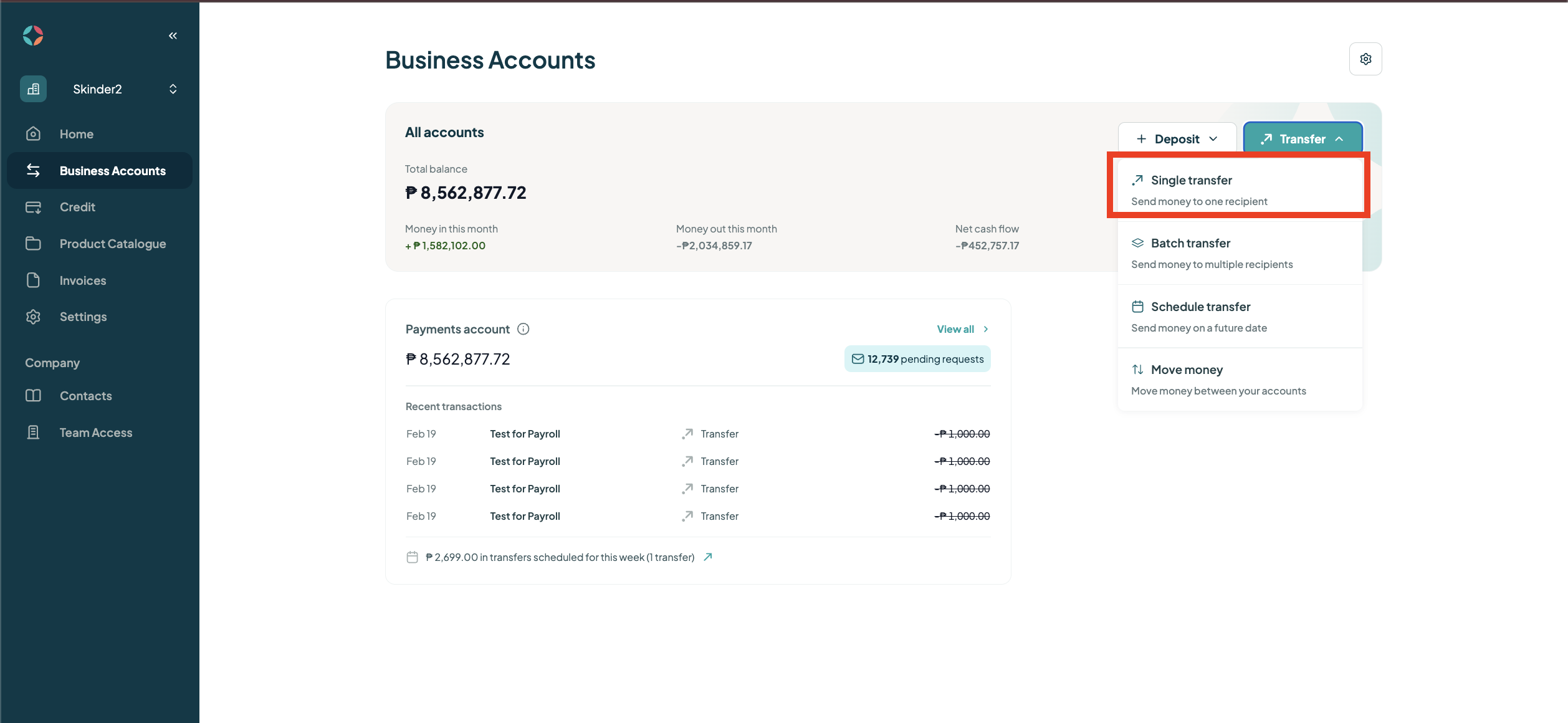Click the Batch transfer layers icon
This screenshot has width=1568, height=723.
point(1137,243)
